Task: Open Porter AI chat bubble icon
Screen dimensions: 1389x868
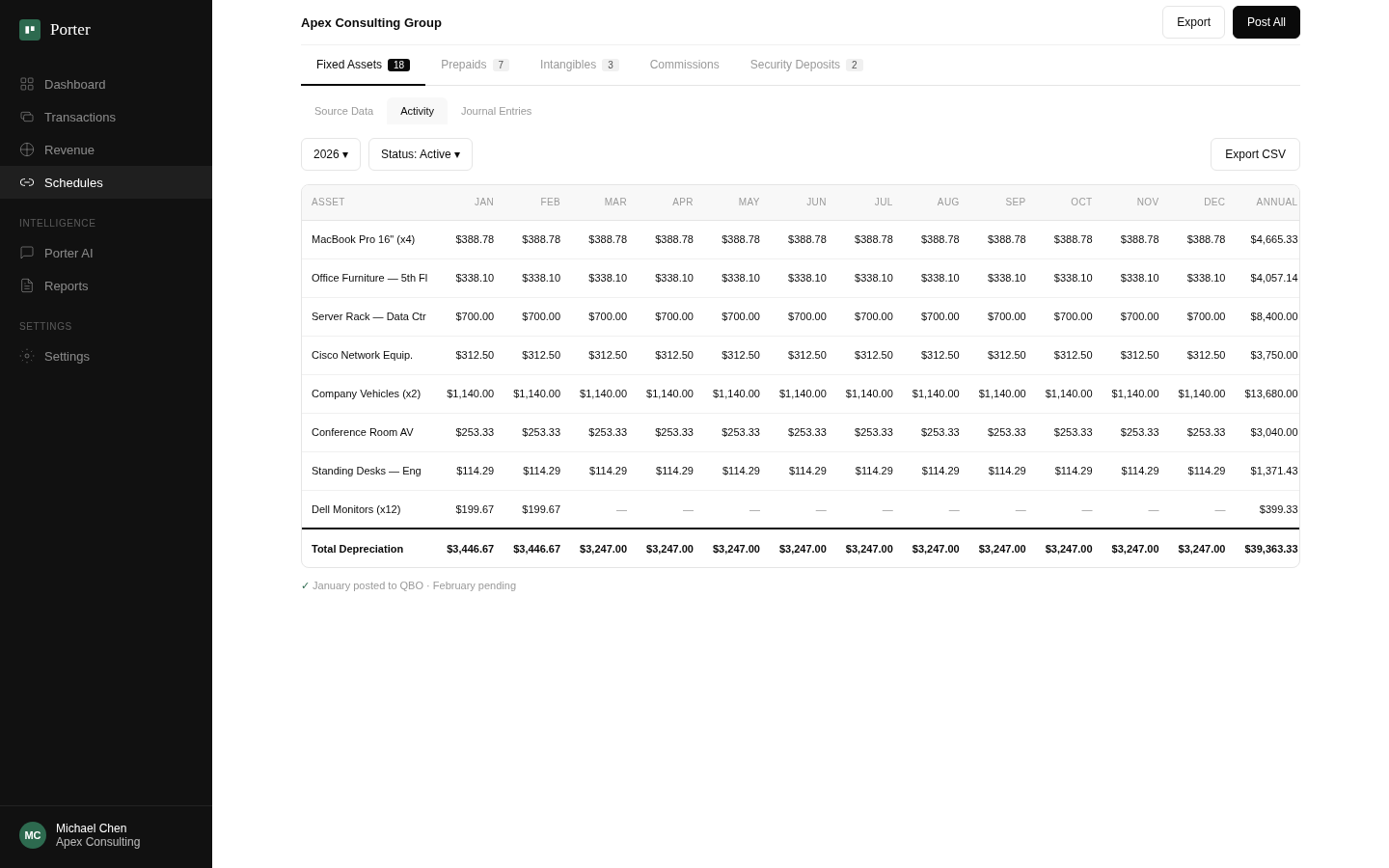Action: (27, 253)
